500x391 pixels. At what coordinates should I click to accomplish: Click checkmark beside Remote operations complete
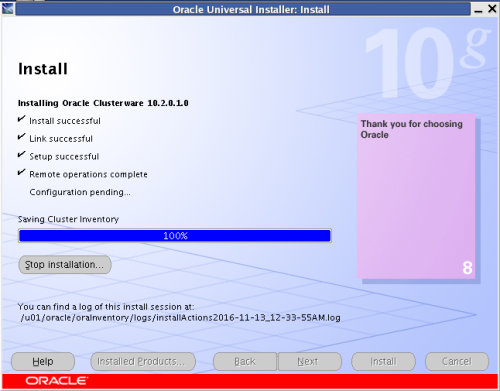[21, 172]
